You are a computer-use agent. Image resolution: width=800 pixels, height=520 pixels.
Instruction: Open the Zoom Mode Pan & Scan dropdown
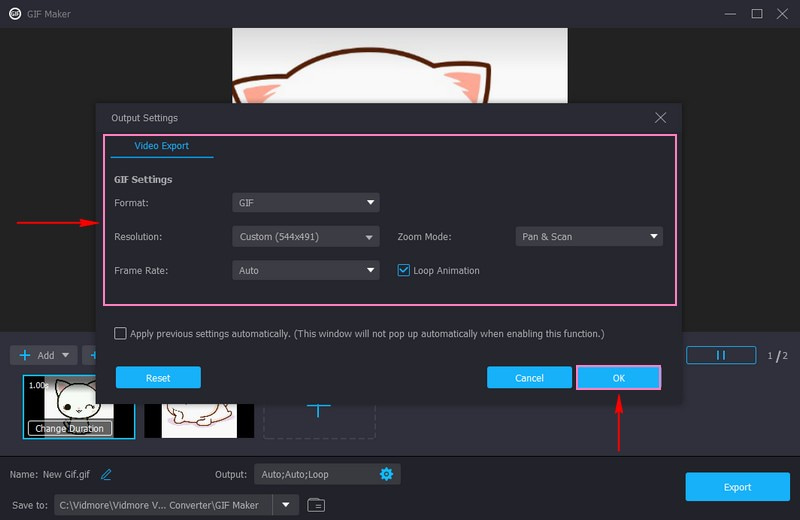588,237
